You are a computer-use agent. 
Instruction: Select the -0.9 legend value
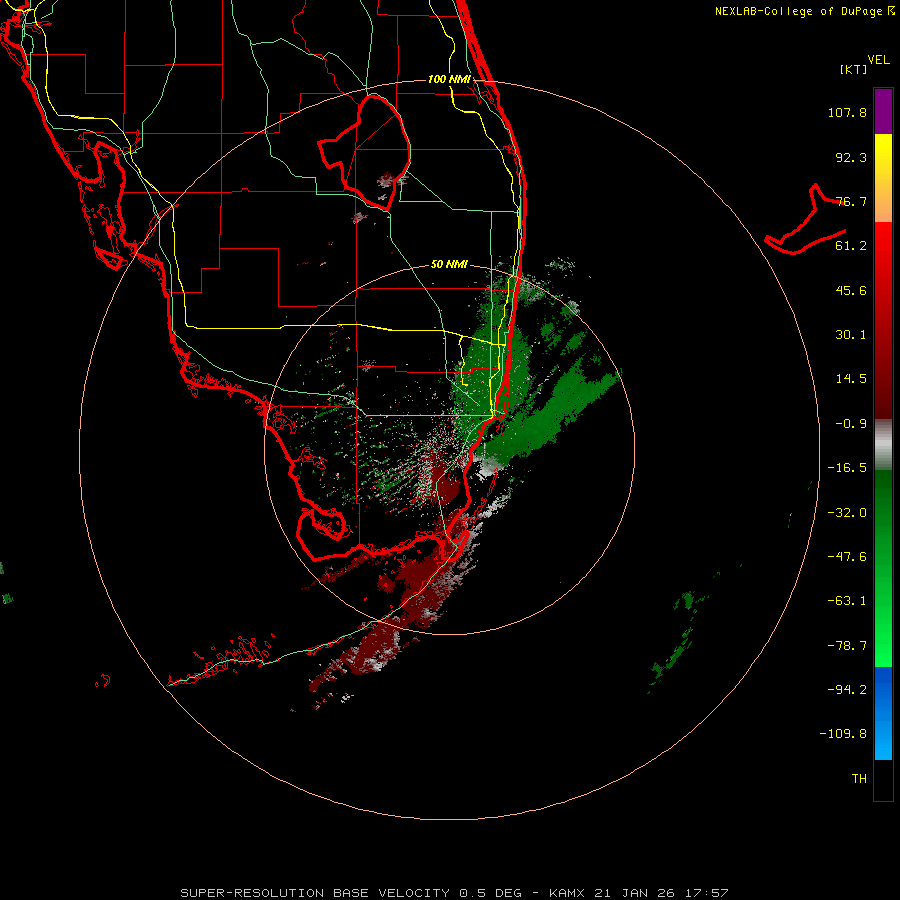tap(851, 424)
